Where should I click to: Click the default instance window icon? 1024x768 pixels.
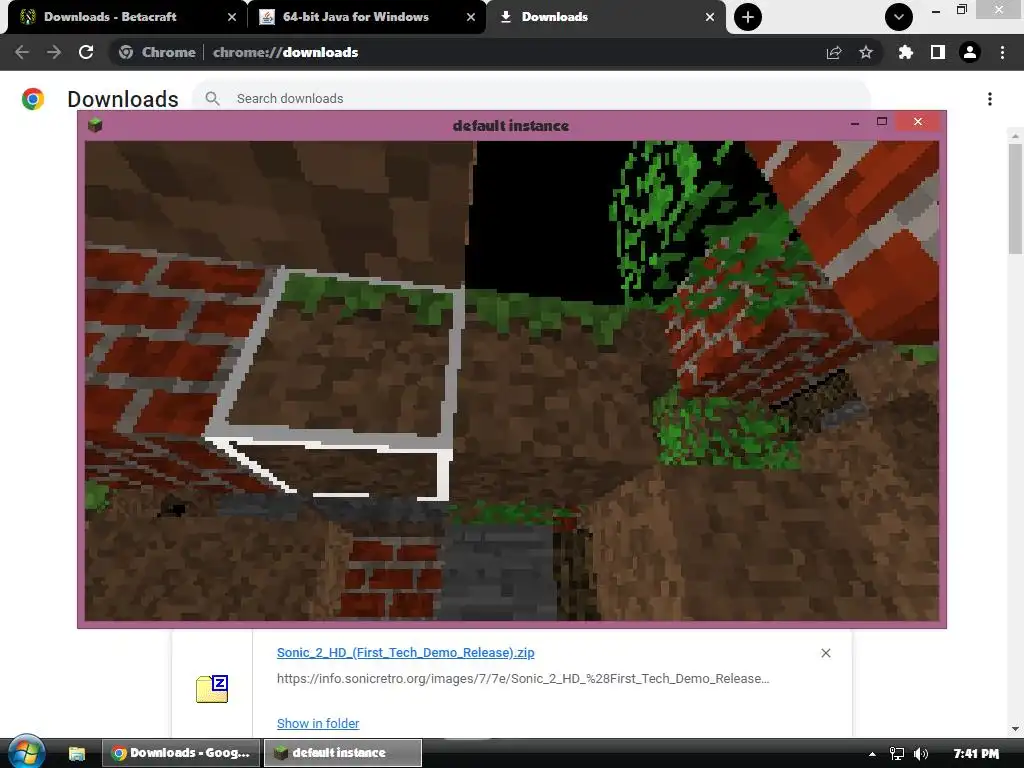point(95,125)
